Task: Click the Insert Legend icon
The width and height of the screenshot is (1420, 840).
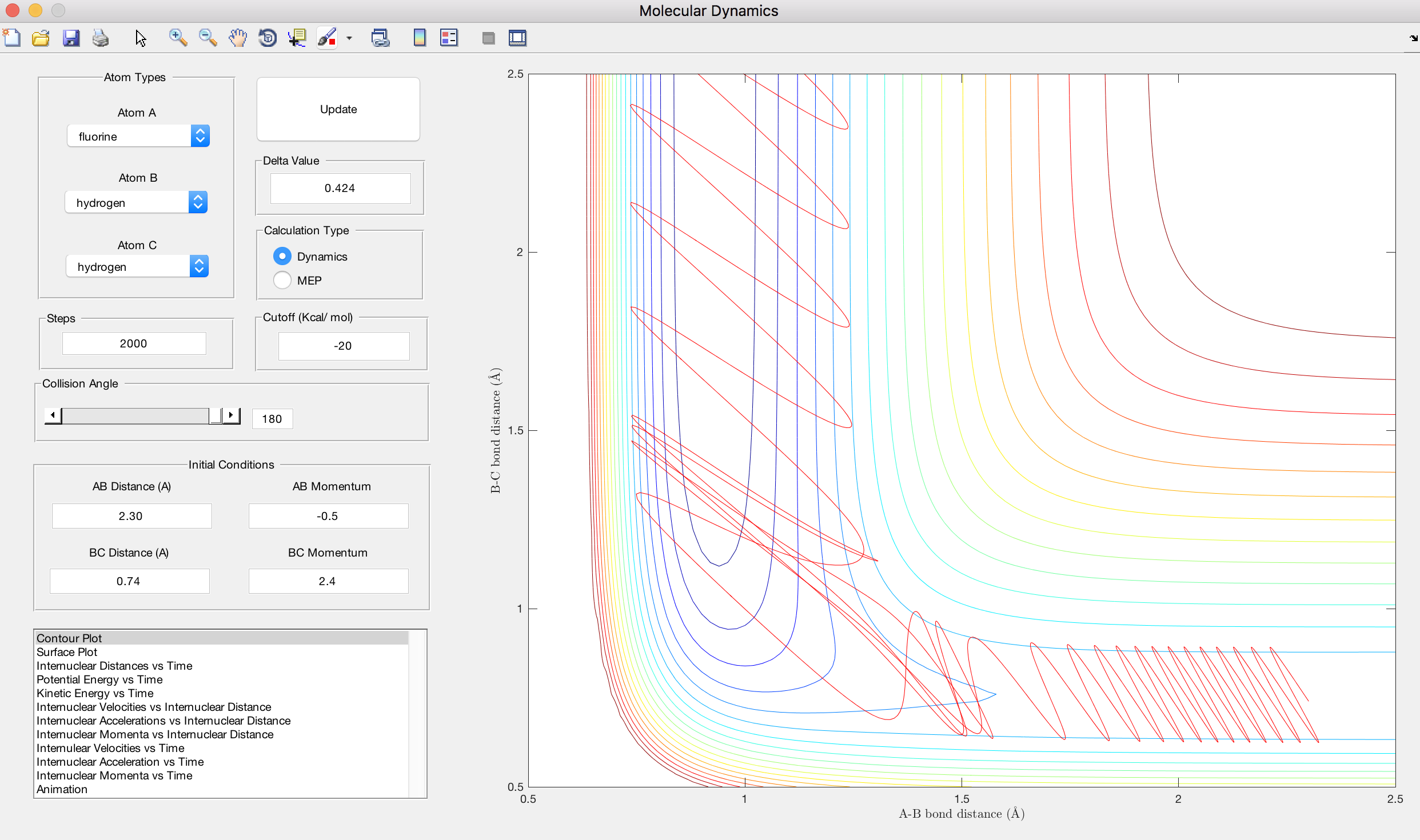Action: pos(449,38)
